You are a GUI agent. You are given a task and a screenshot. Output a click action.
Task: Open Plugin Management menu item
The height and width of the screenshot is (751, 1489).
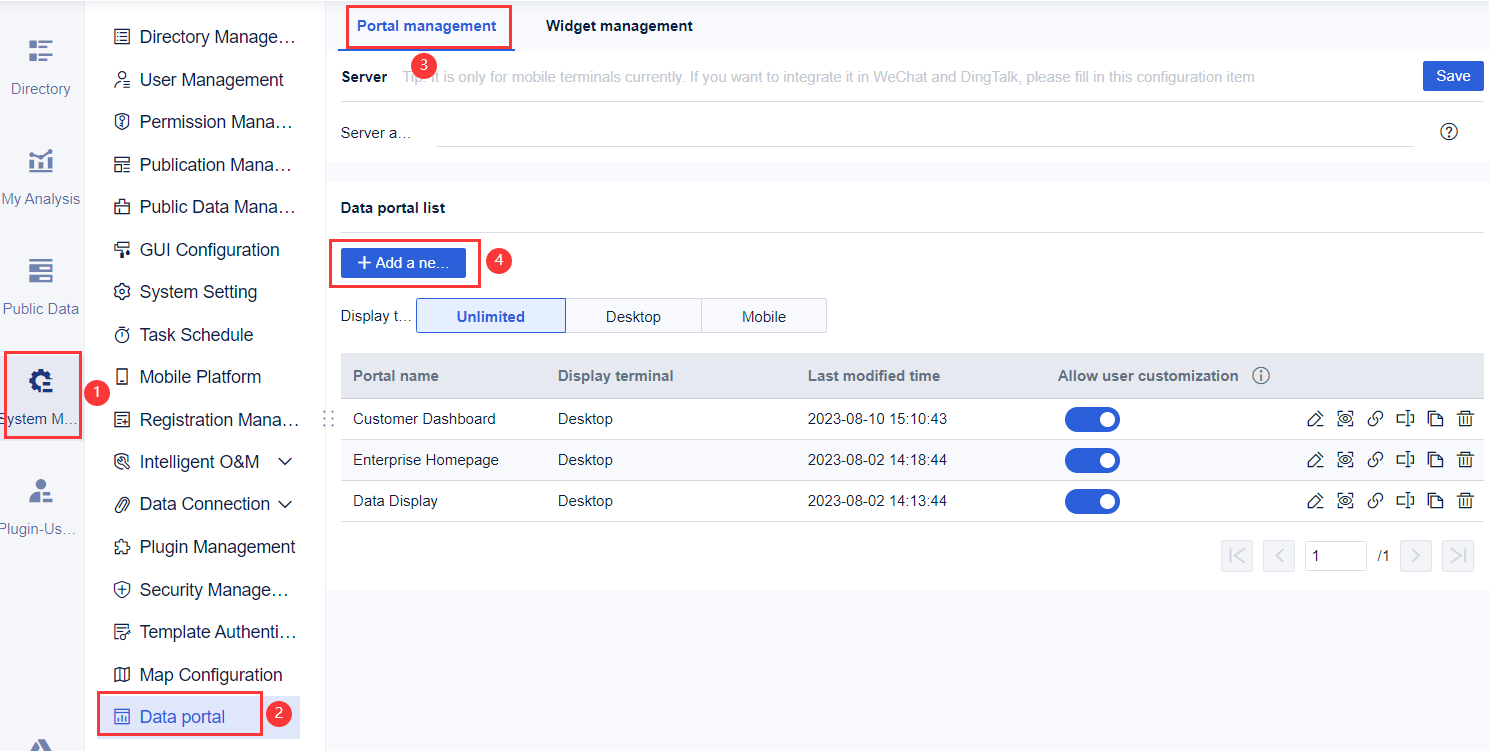204,547
